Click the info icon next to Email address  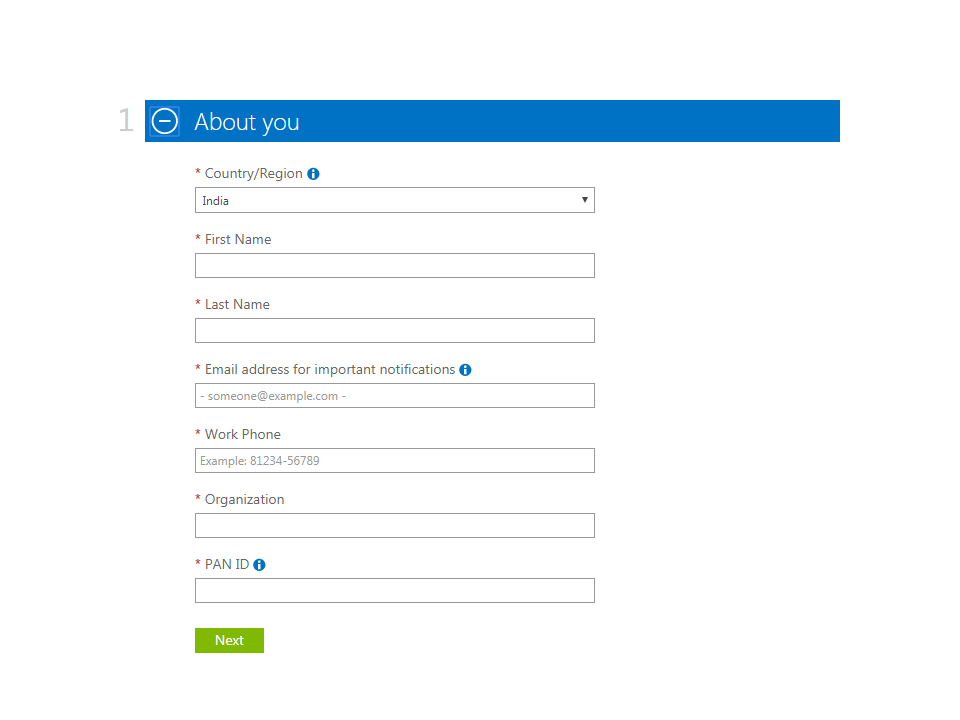pos(465,369)
